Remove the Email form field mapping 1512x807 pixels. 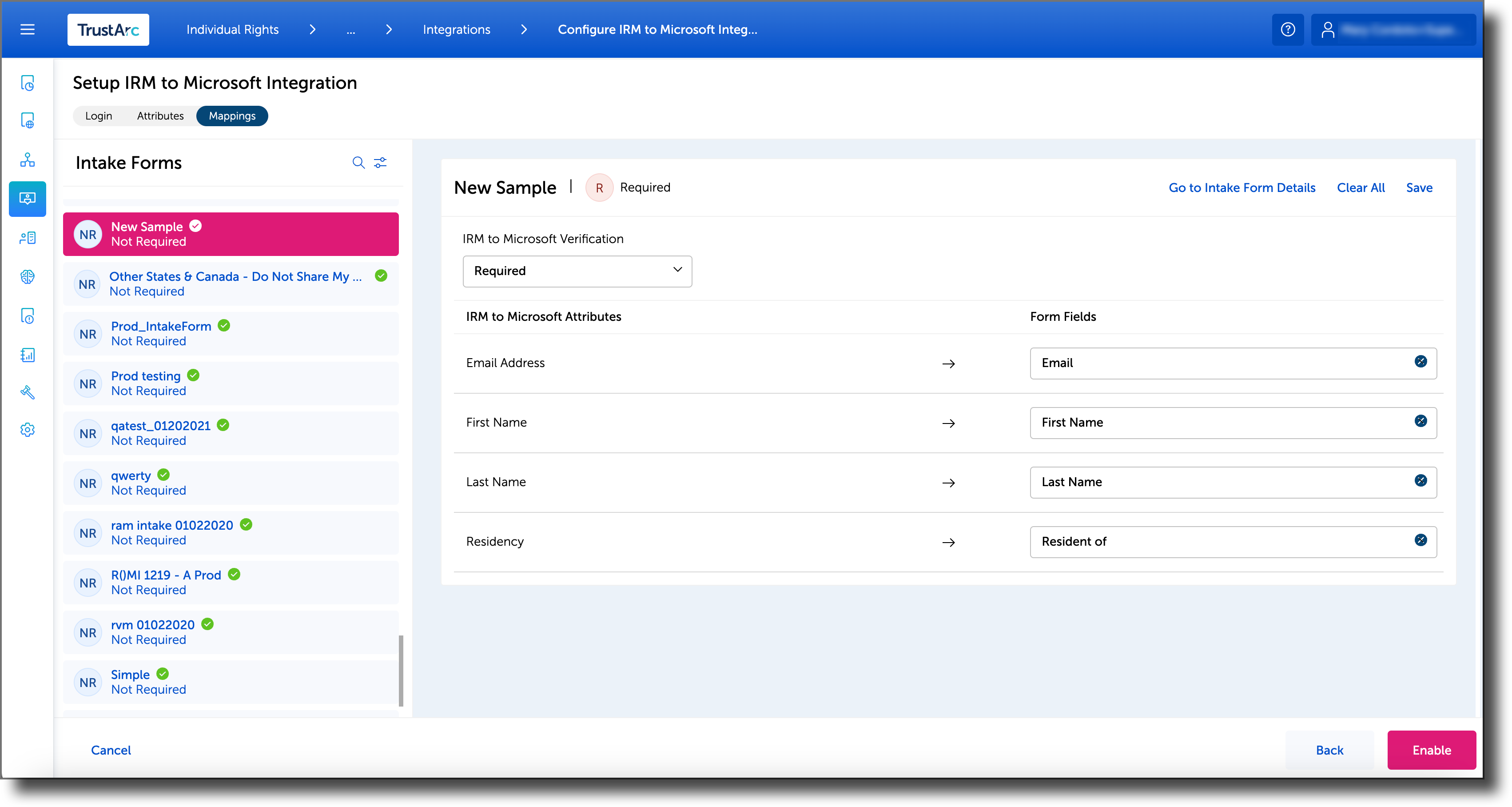tap(1420, 362)
